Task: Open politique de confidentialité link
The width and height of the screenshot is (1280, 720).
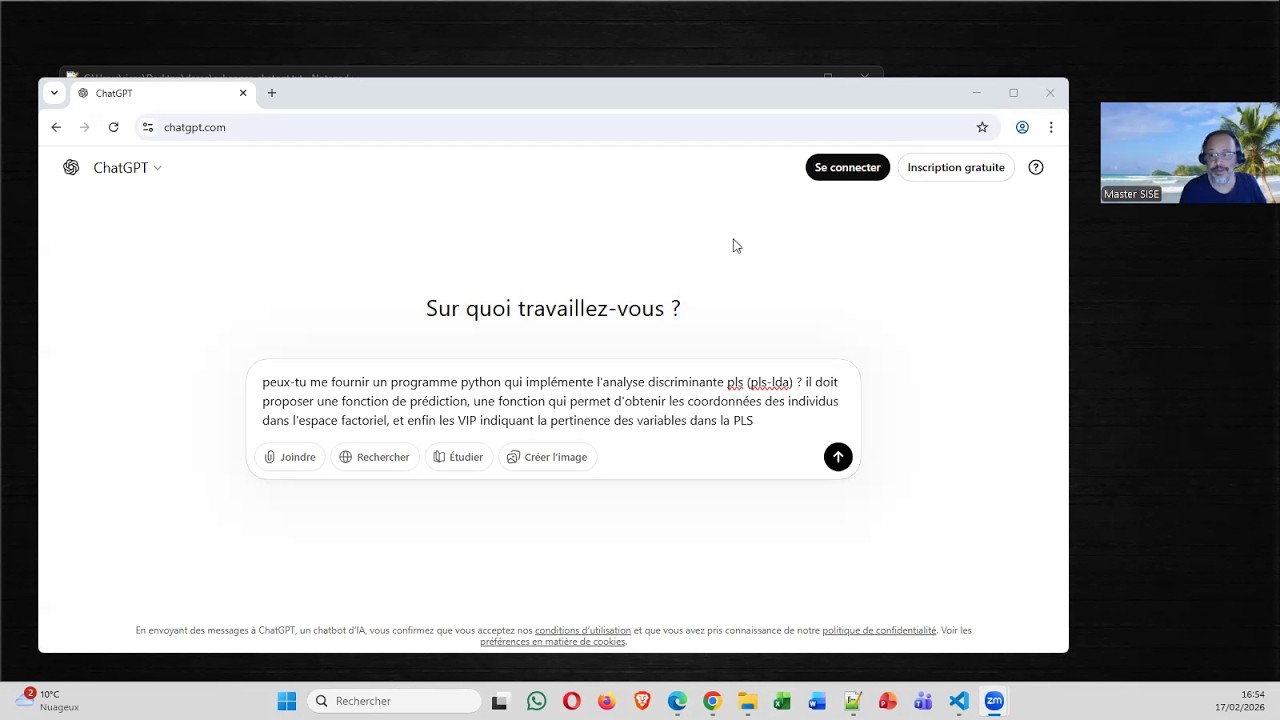Action: (x=879, y=631)
